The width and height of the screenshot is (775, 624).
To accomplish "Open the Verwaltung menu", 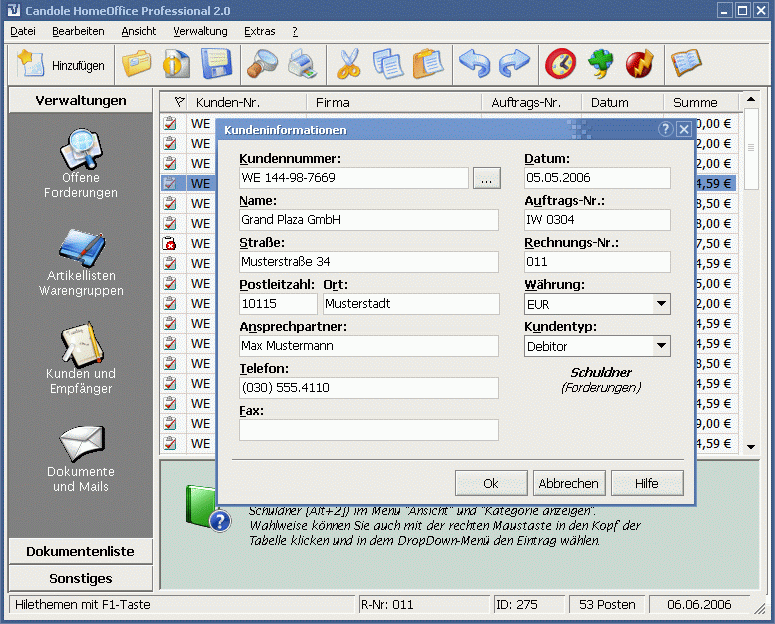I will coord(200,31).
